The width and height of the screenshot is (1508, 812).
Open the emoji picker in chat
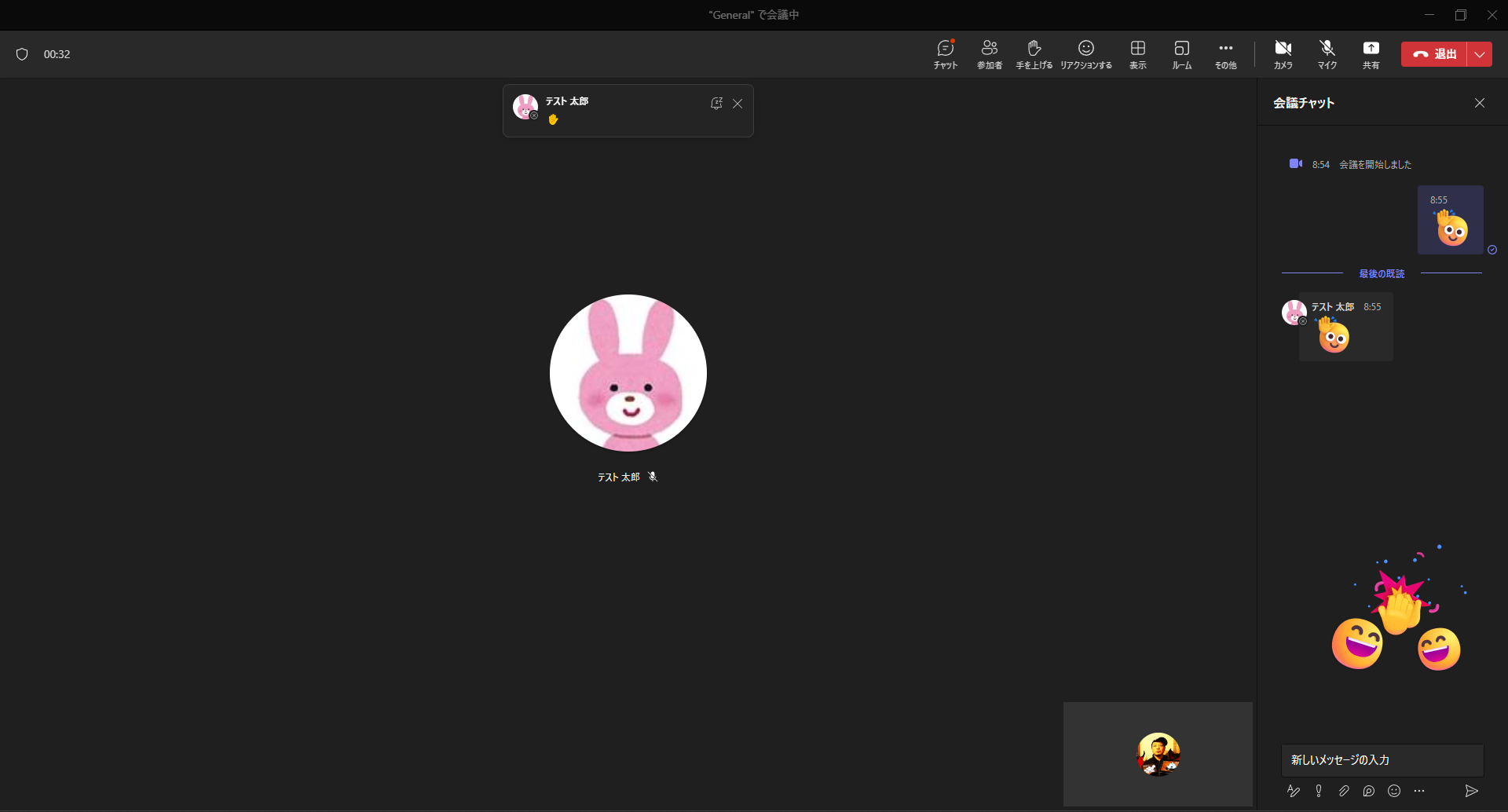point(1394,791)
